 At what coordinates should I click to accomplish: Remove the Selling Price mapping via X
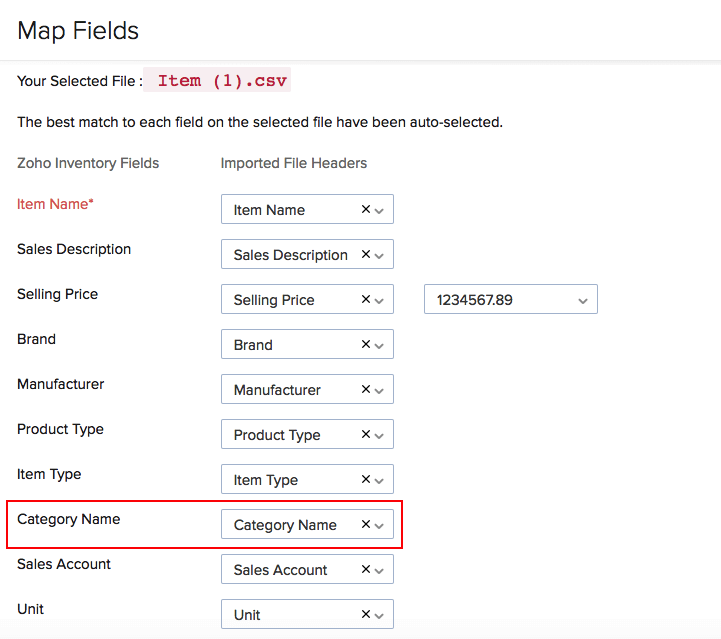pos(365,300)
